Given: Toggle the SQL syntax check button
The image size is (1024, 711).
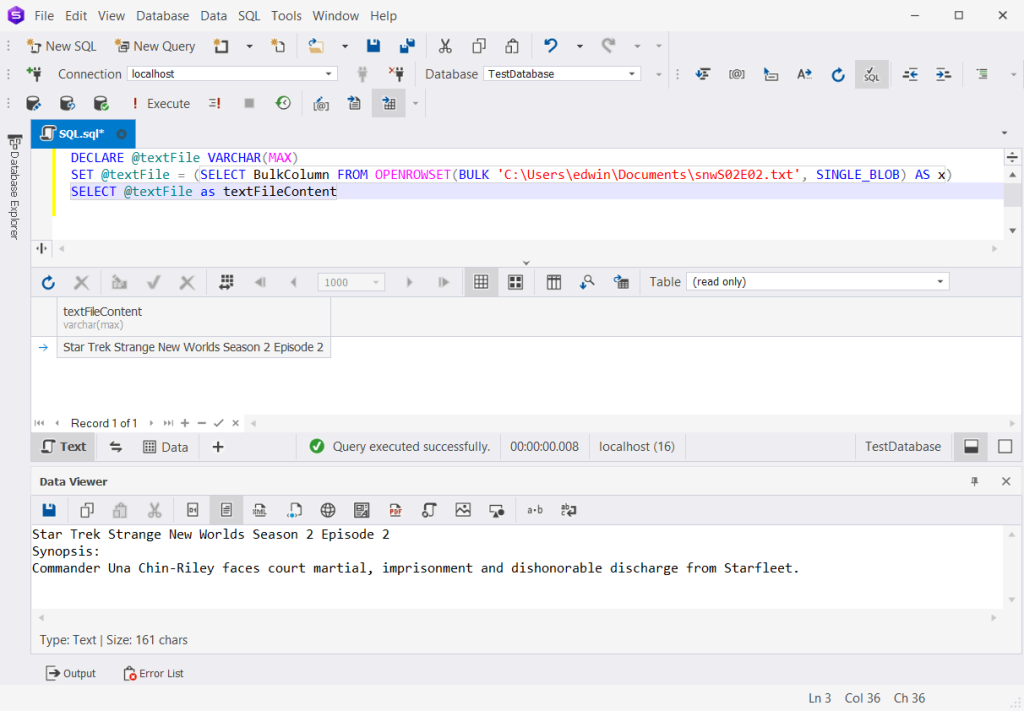Looking at the screenshot, I should coord(871,74).
